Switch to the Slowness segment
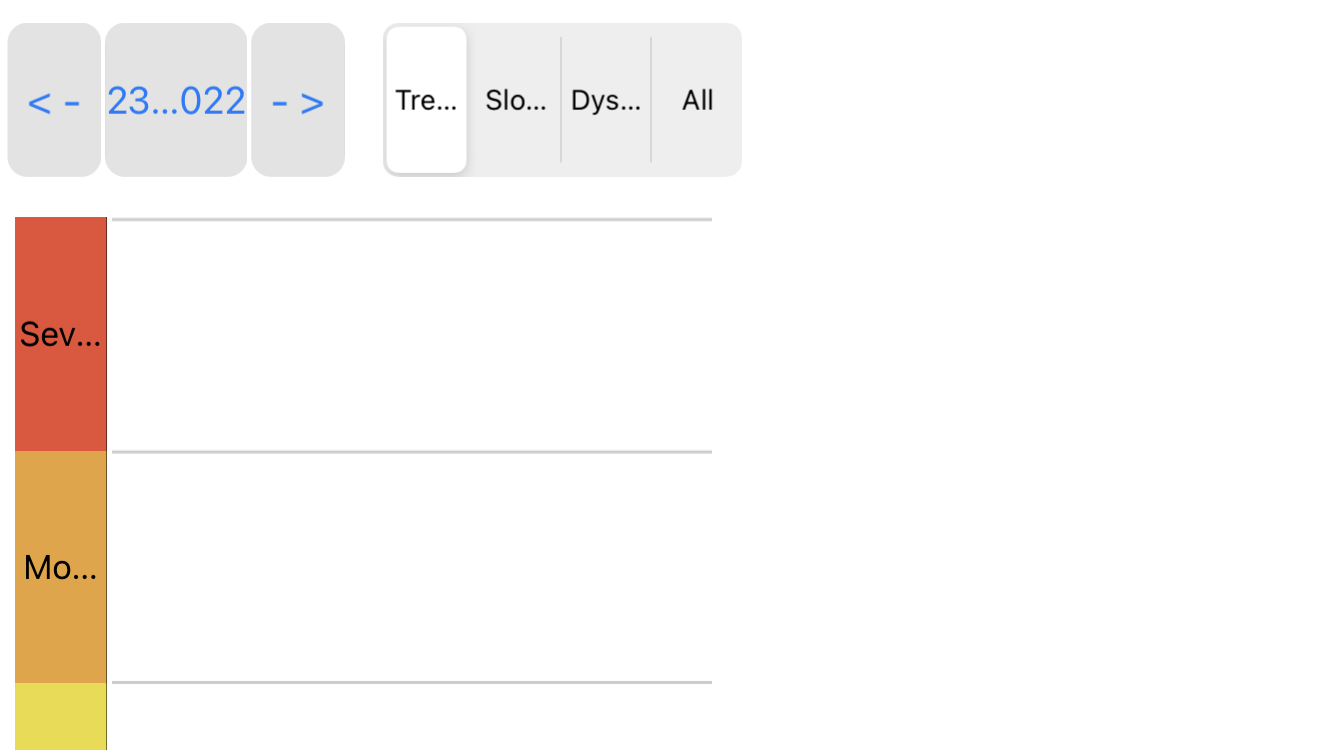The height and width of the screenshot is (750, 1334). [x=516, y=100]
